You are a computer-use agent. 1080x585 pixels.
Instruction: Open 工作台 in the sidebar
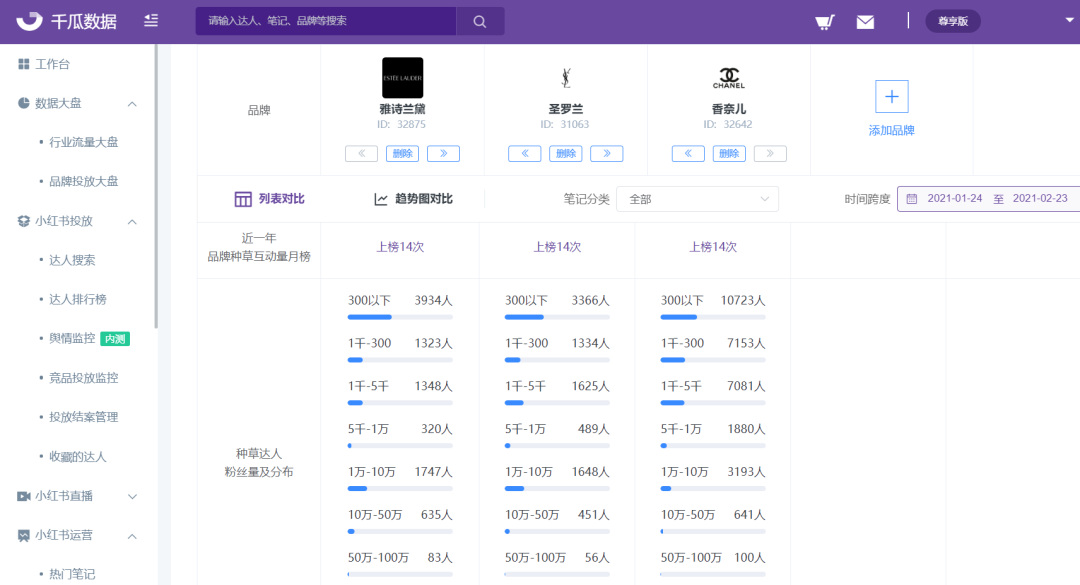tap(52, 64)
